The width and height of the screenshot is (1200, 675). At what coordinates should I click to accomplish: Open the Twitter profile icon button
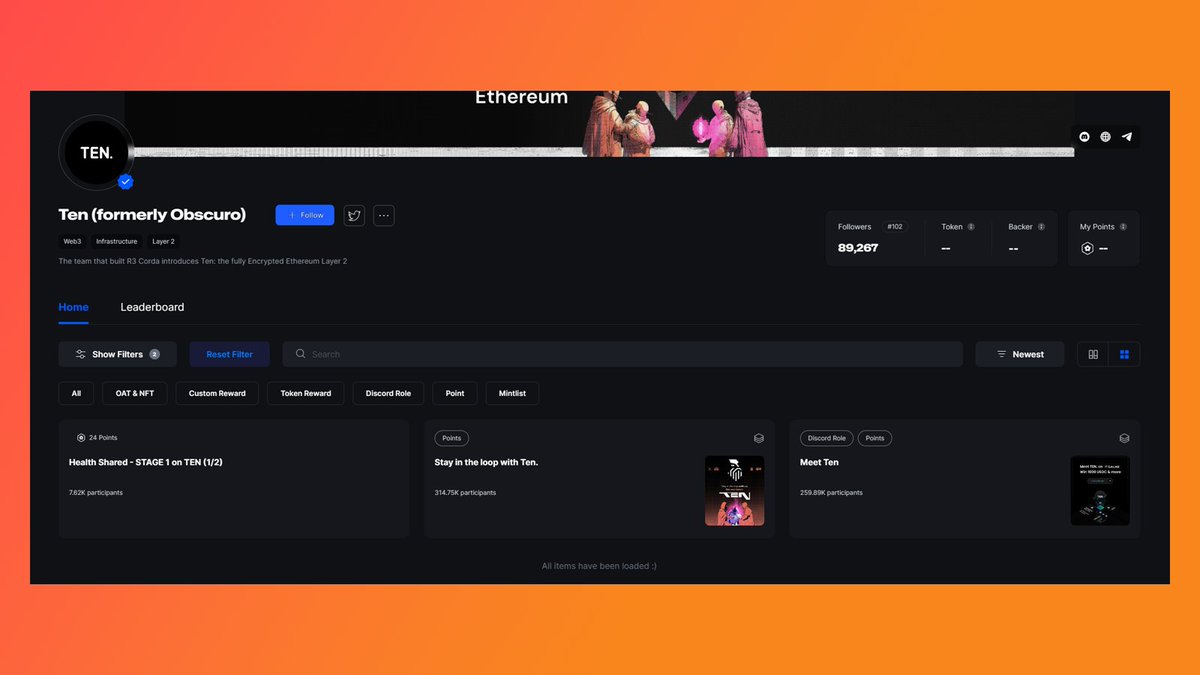pyautogui.click(x=354, y=215)
